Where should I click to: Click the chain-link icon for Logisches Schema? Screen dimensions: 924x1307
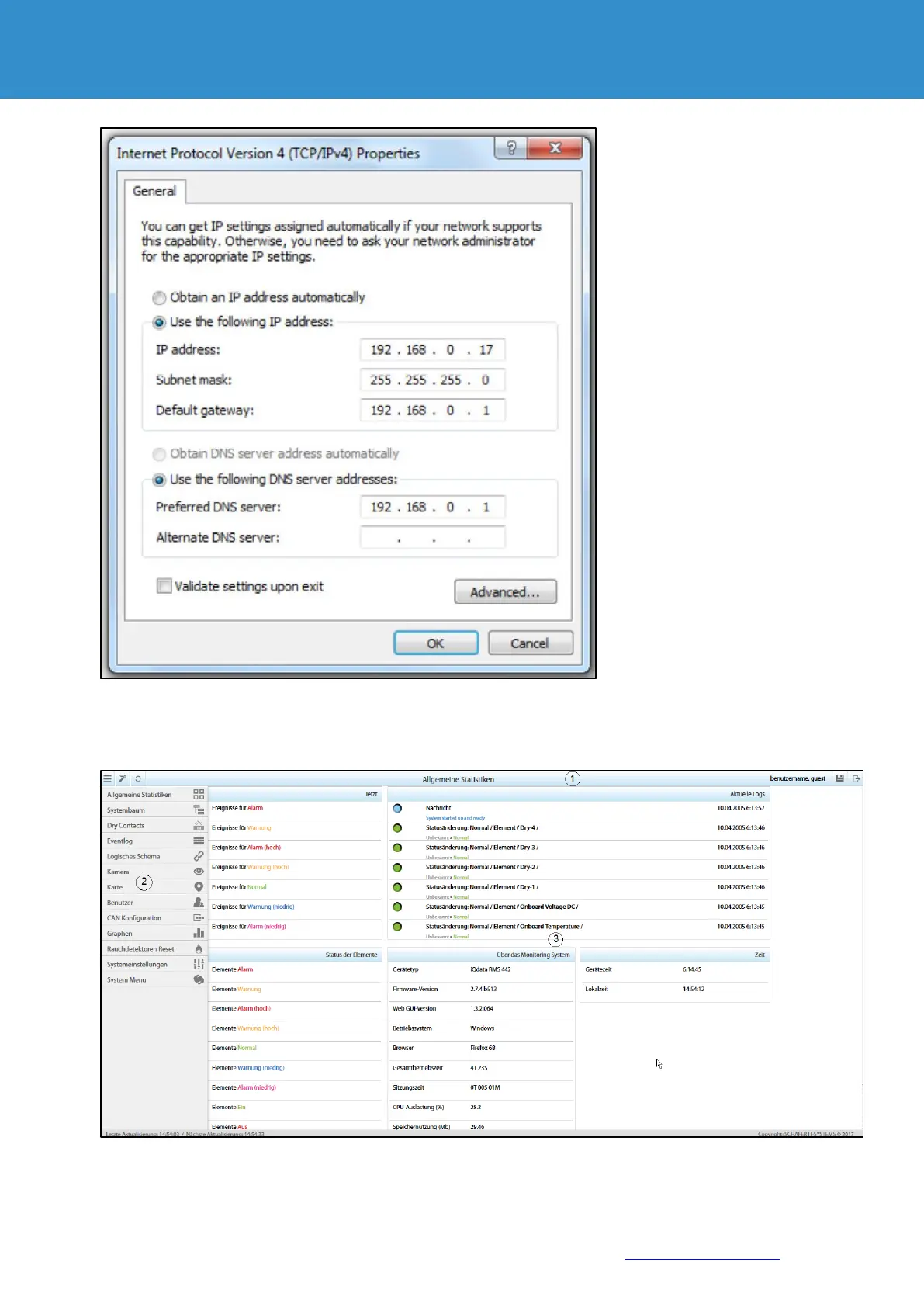[199, 856]
